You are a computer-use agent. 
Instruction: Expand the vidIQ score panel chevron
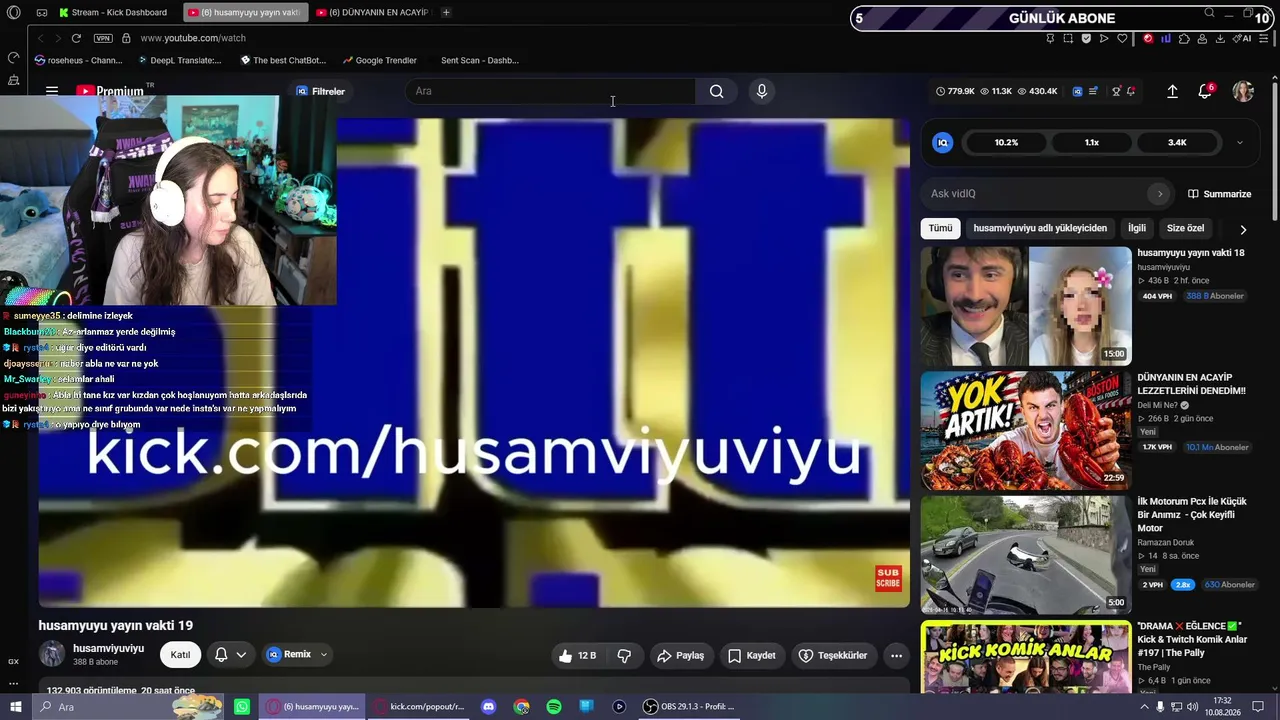click(1240, 143)
